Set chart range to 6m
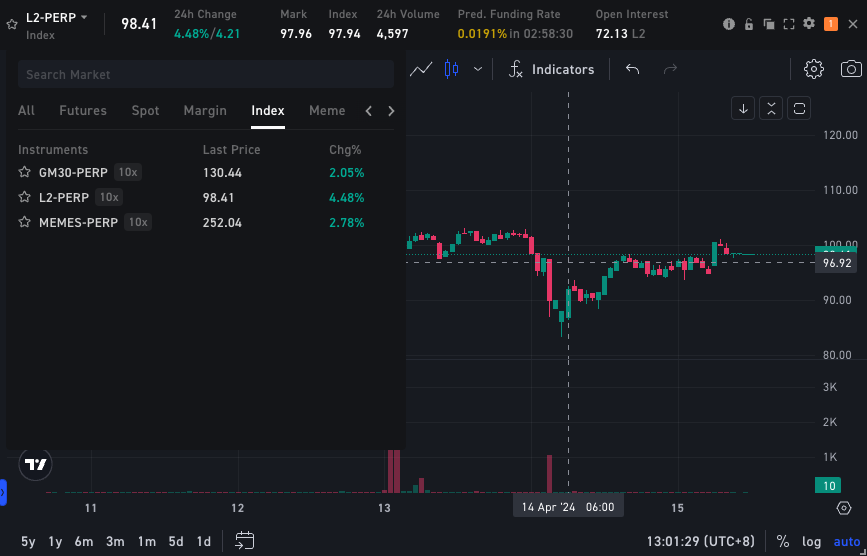The image size is (867, 556). pos(83,542)
